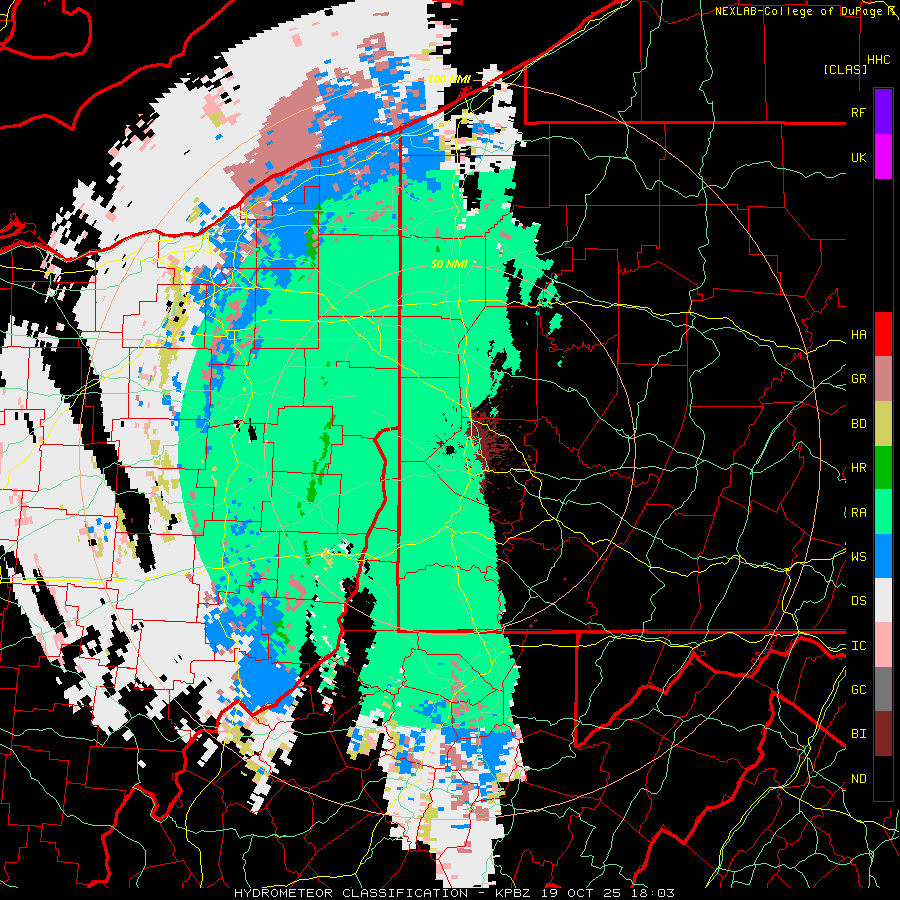Click the GR legend label text
The width and height of the screenshot is (900, 900).
[858, 379]
